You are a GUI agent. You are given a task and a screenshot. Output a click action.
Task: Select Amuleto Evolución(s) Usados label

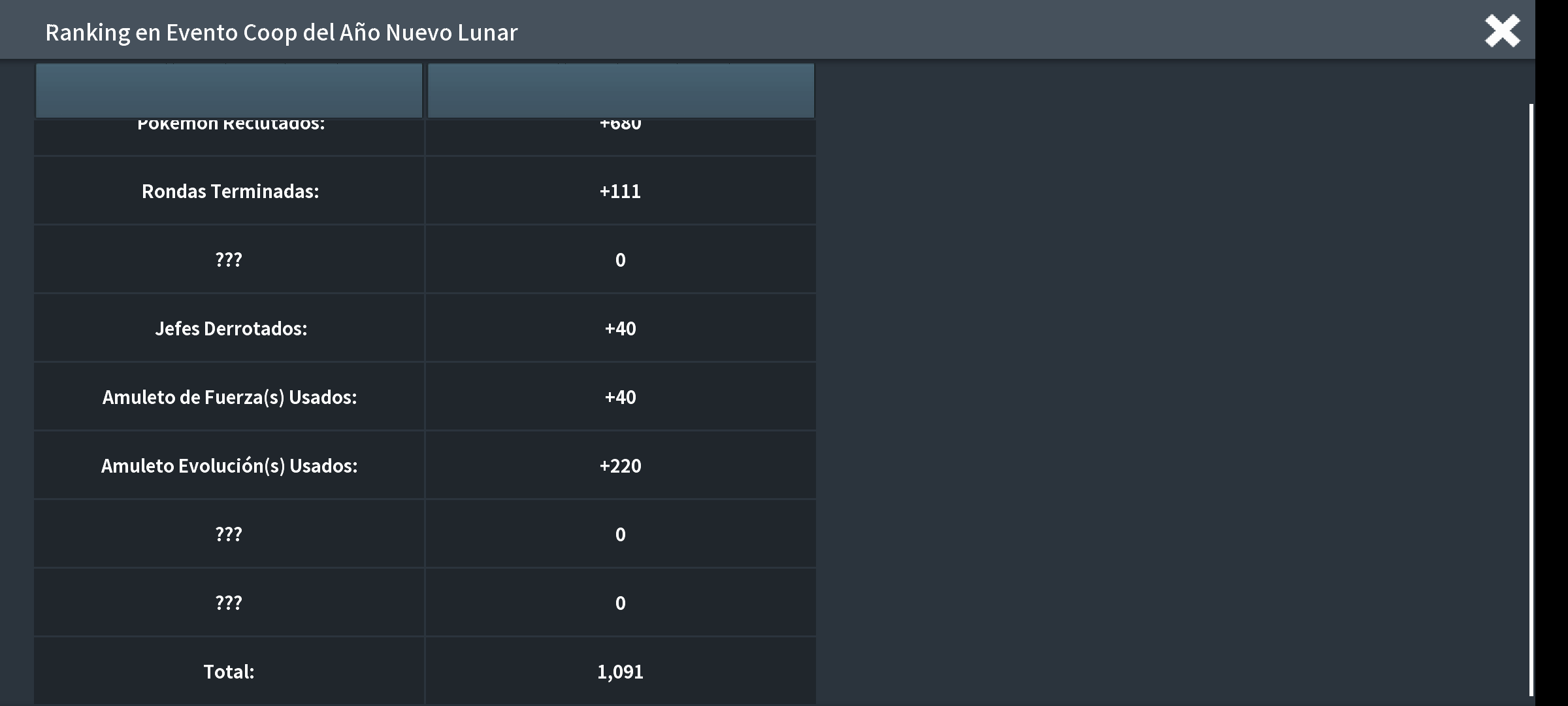tap(229, 465)
